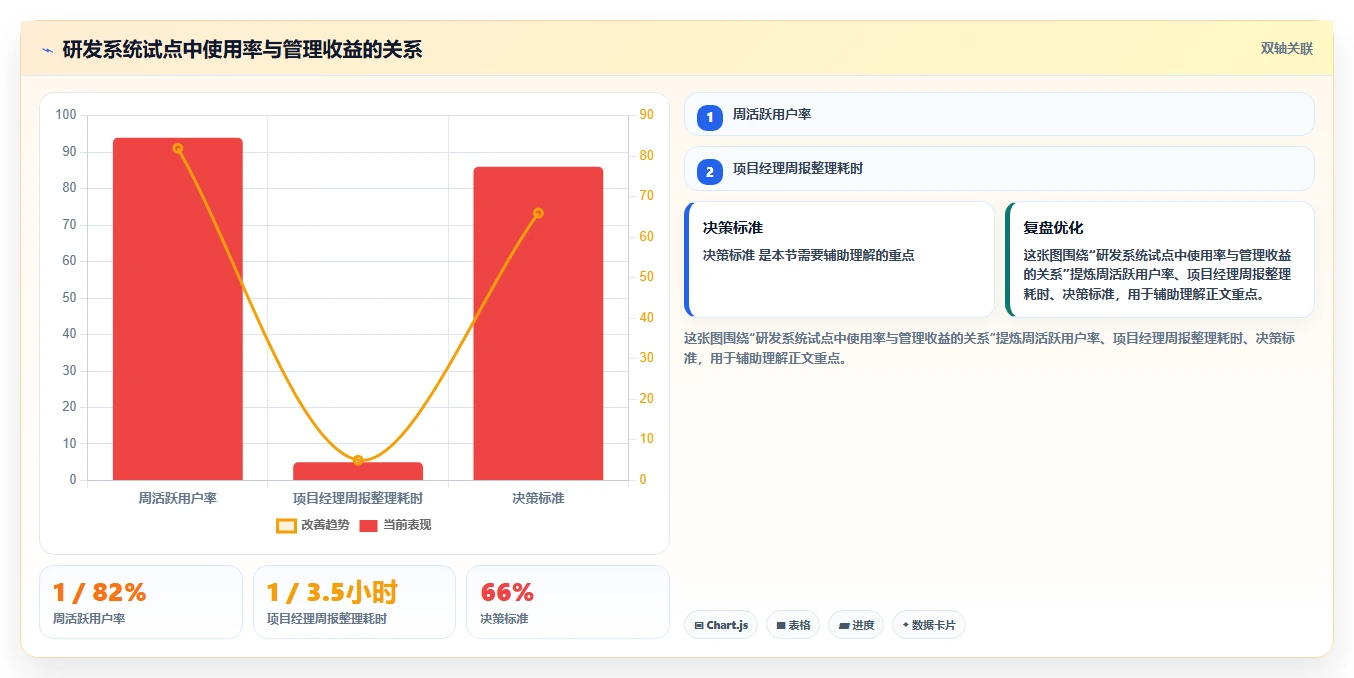Click the red 当前表现 legend swatch

tap(368, 526)
